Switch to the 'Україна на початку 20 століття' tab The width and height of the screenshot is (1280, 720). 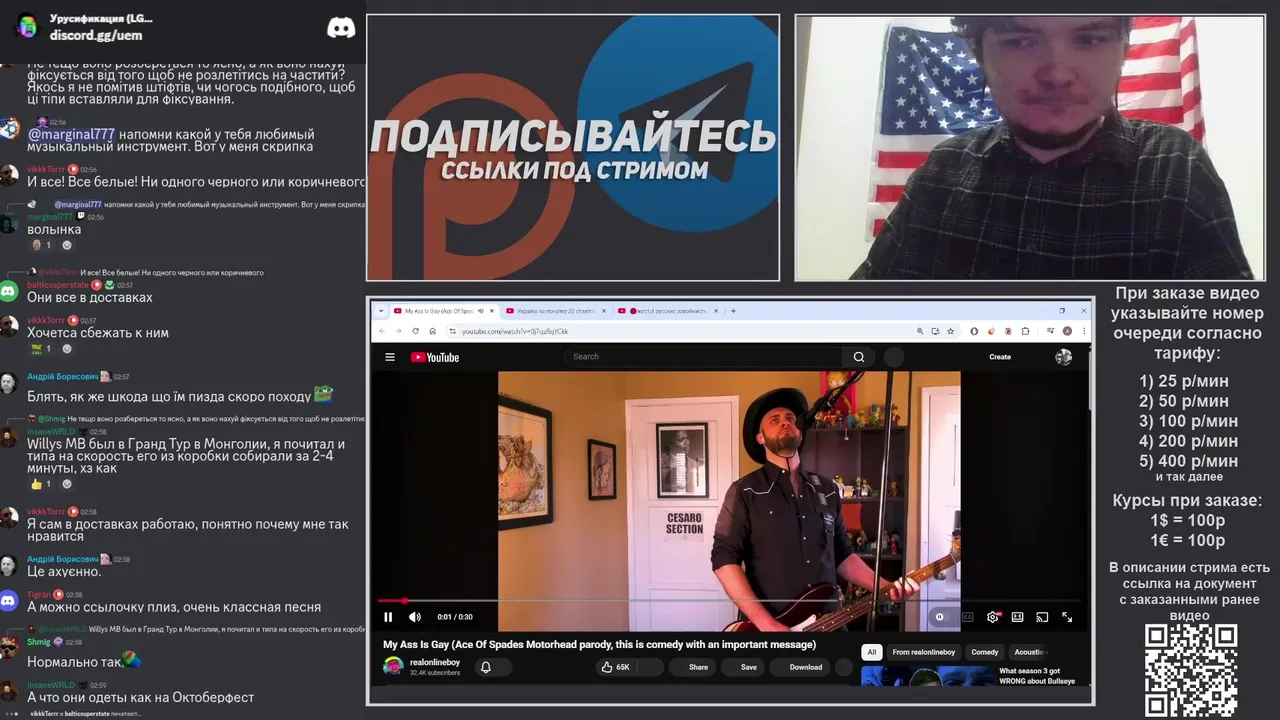555,311
